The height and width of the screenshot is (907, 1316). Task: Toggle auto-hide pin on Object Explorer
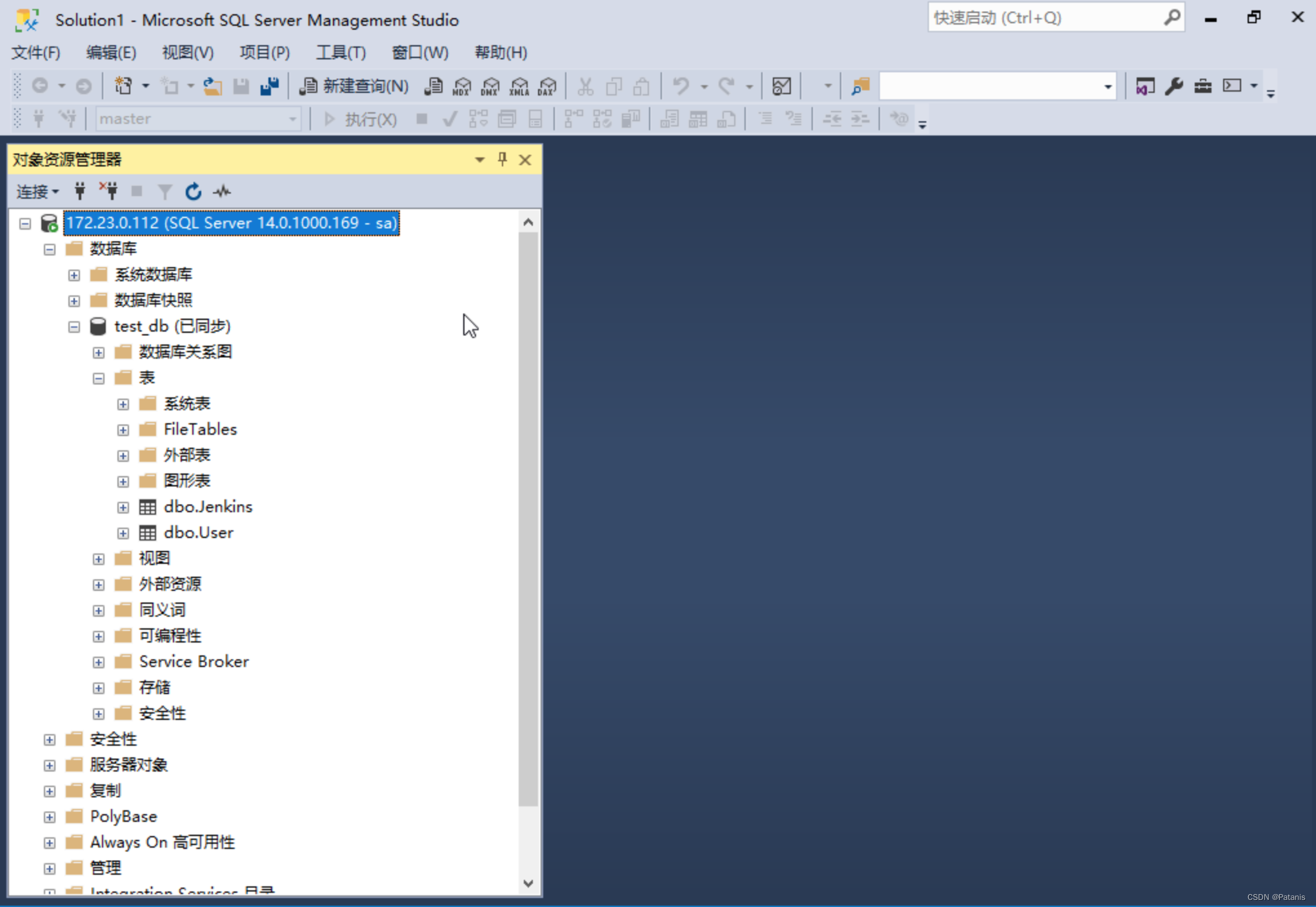point(502,159)
